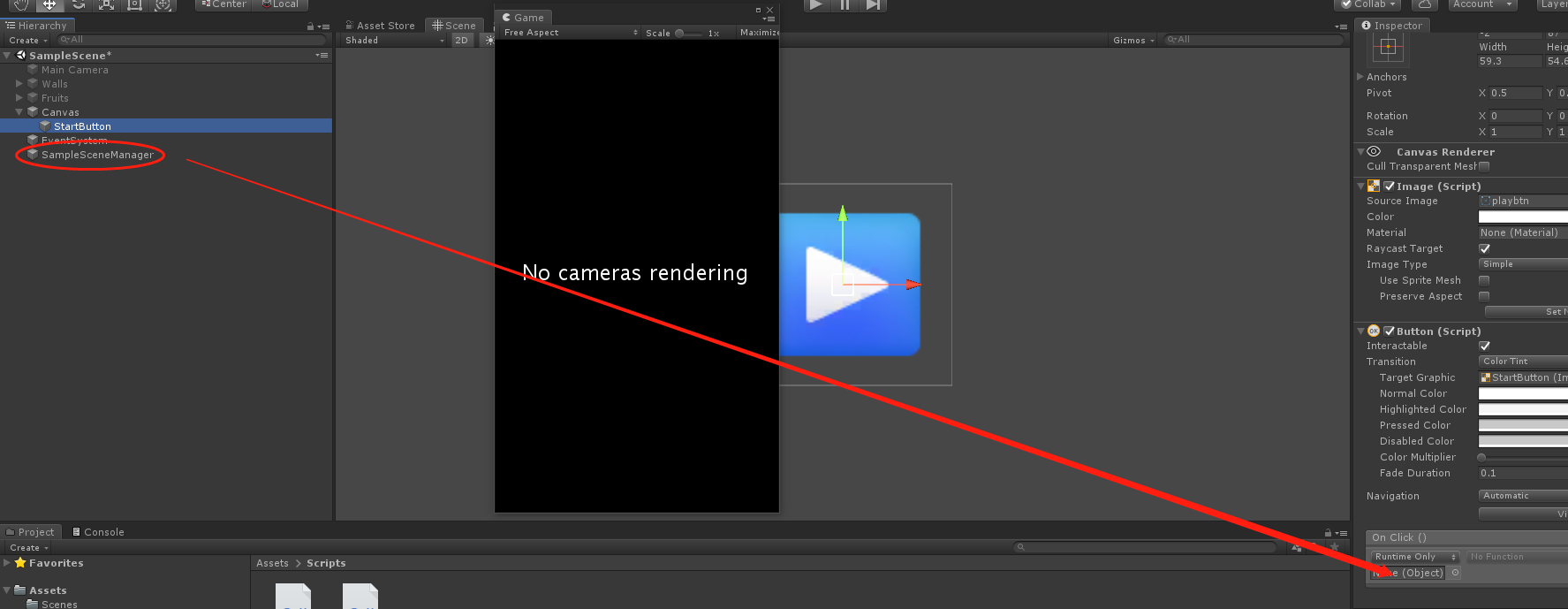This screenshot has width=1568, height=609.
Task: Open the Automatic navigation dropdown
Action: pos(1523,496)
